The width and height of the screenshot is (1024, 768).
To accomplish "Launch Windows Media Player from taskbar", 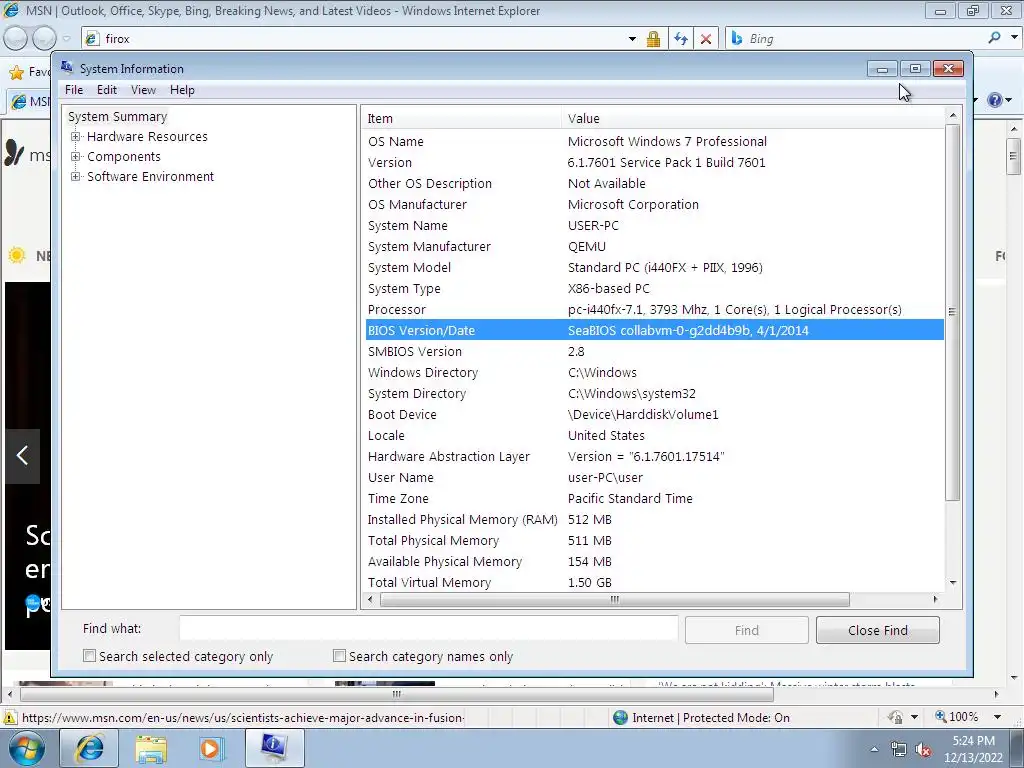I will [x=211, y=748].
